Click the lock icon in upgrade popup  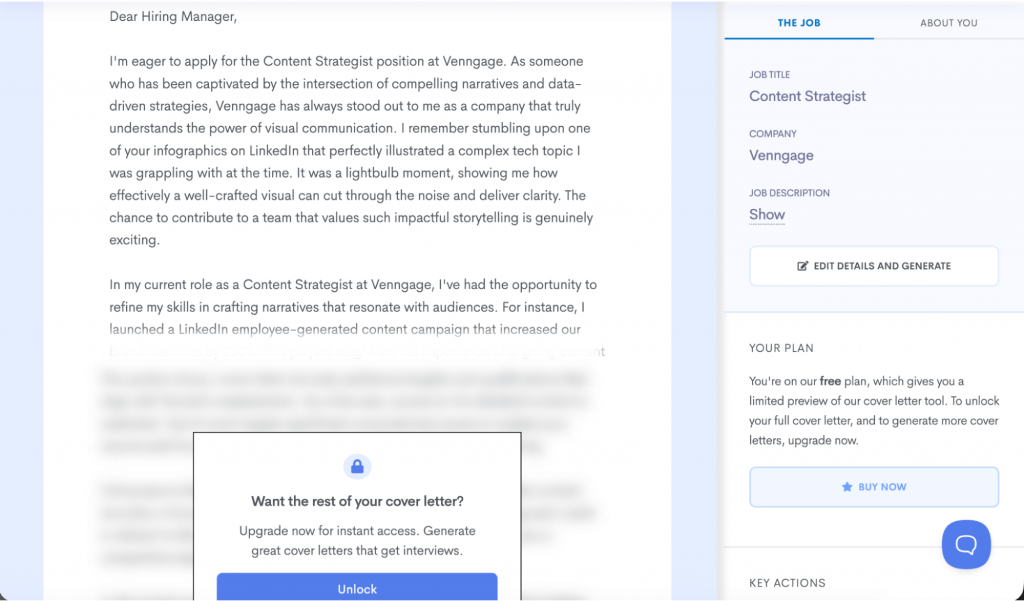pyautogui.click(x=357, y=466)
